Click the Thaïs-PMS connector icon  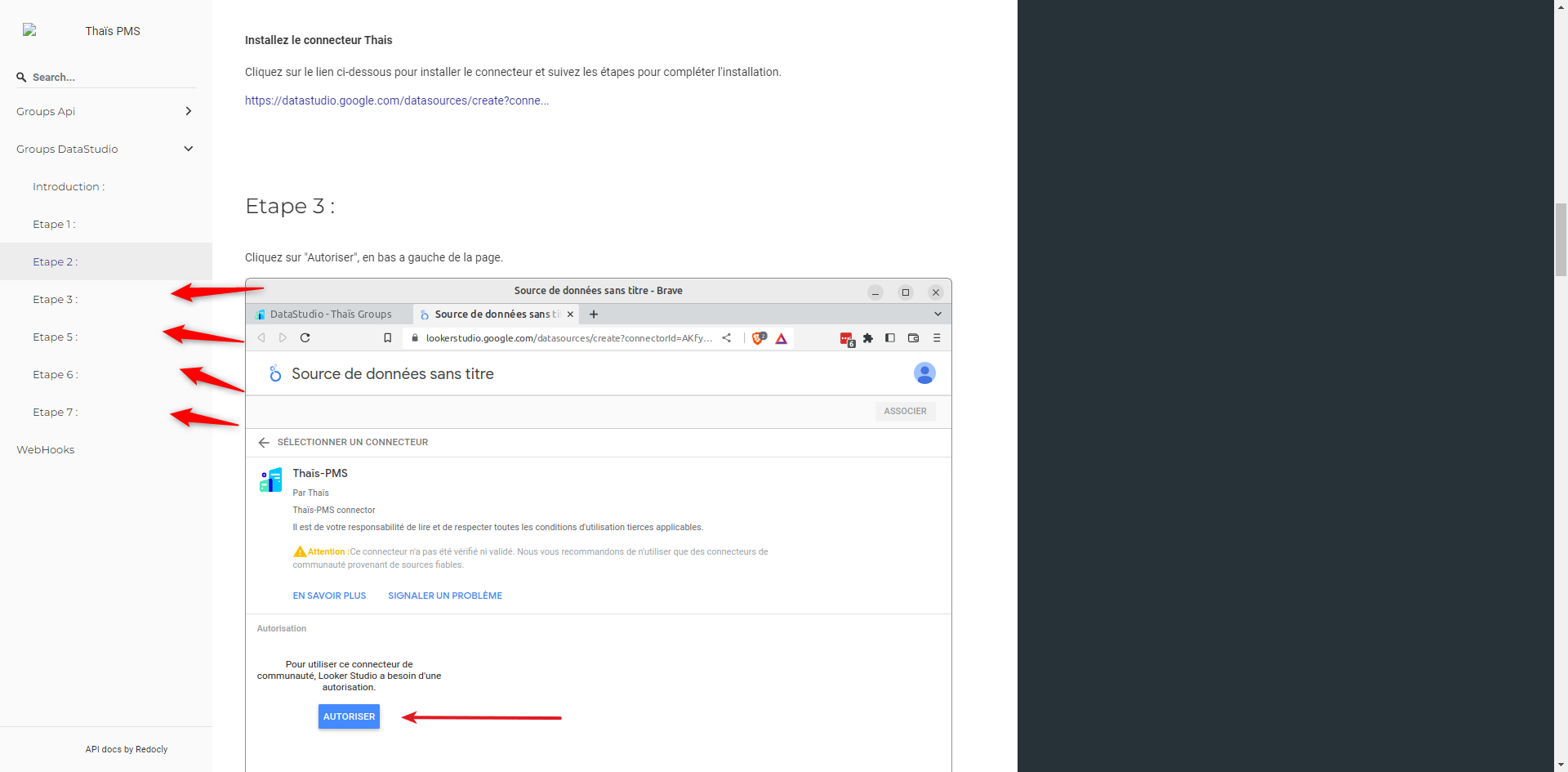[270, 480]
